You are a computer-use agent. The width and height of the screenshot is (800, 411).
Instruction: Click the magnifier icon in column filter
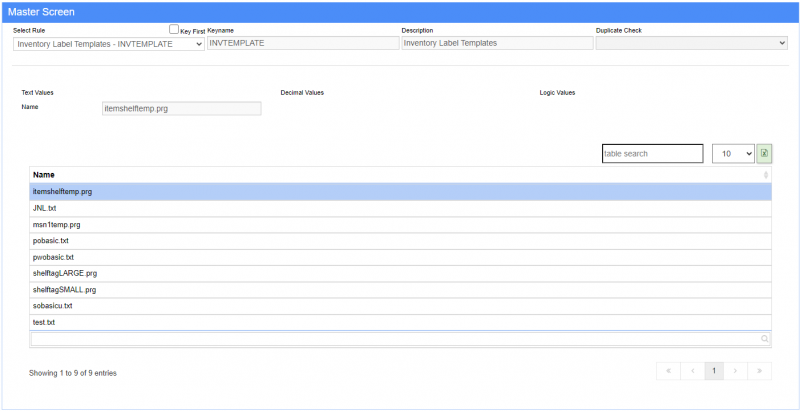[765, 339]
